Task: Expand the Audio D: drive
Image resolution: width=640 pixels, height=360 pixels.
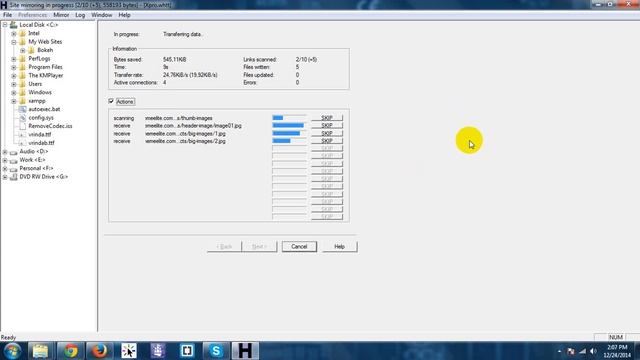Action: [5, 152]
